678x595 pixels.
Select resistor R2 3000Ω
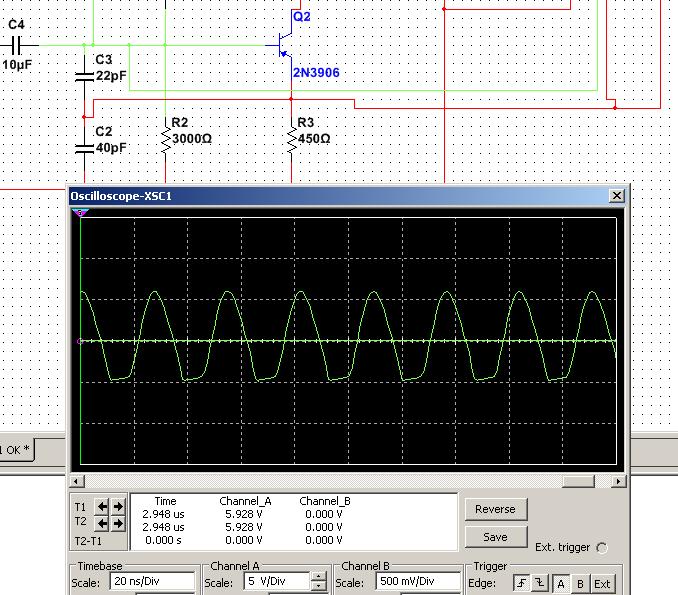[166, 139]
